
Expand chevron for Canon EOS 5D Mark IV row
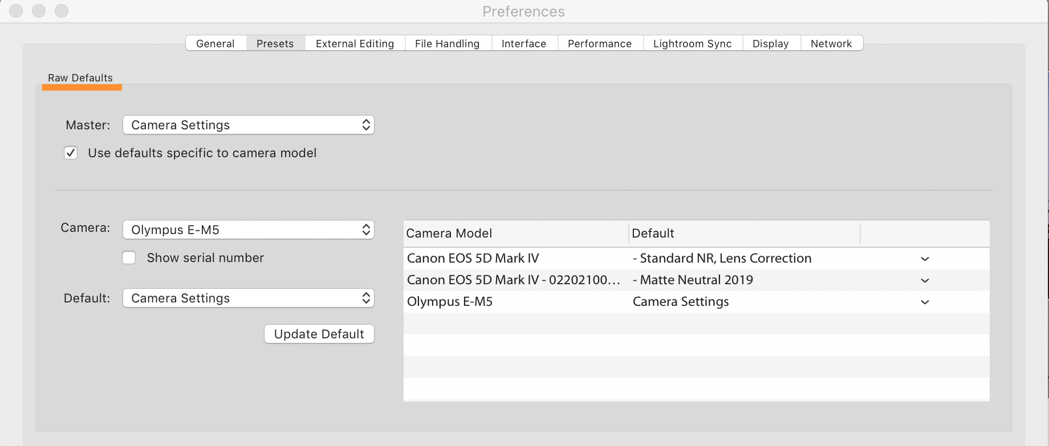click(925, 259)
